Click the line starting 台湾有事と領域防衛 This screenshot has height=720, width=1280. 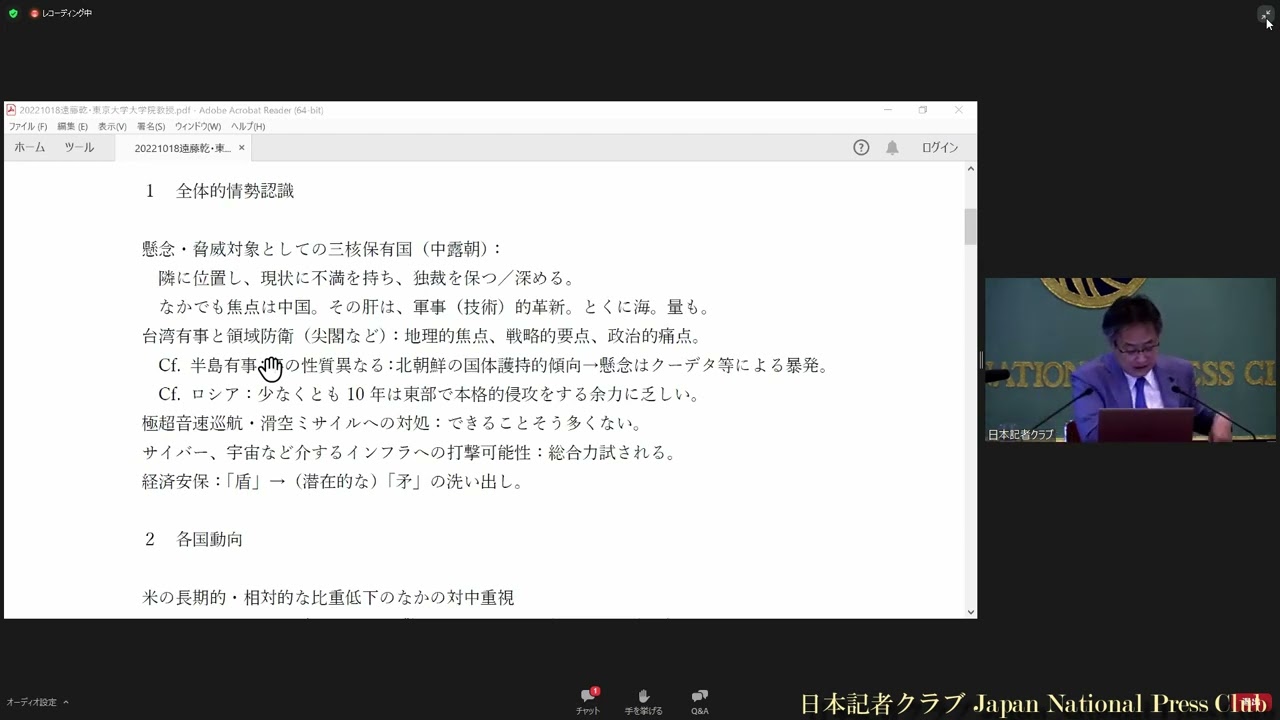point(422,336)
